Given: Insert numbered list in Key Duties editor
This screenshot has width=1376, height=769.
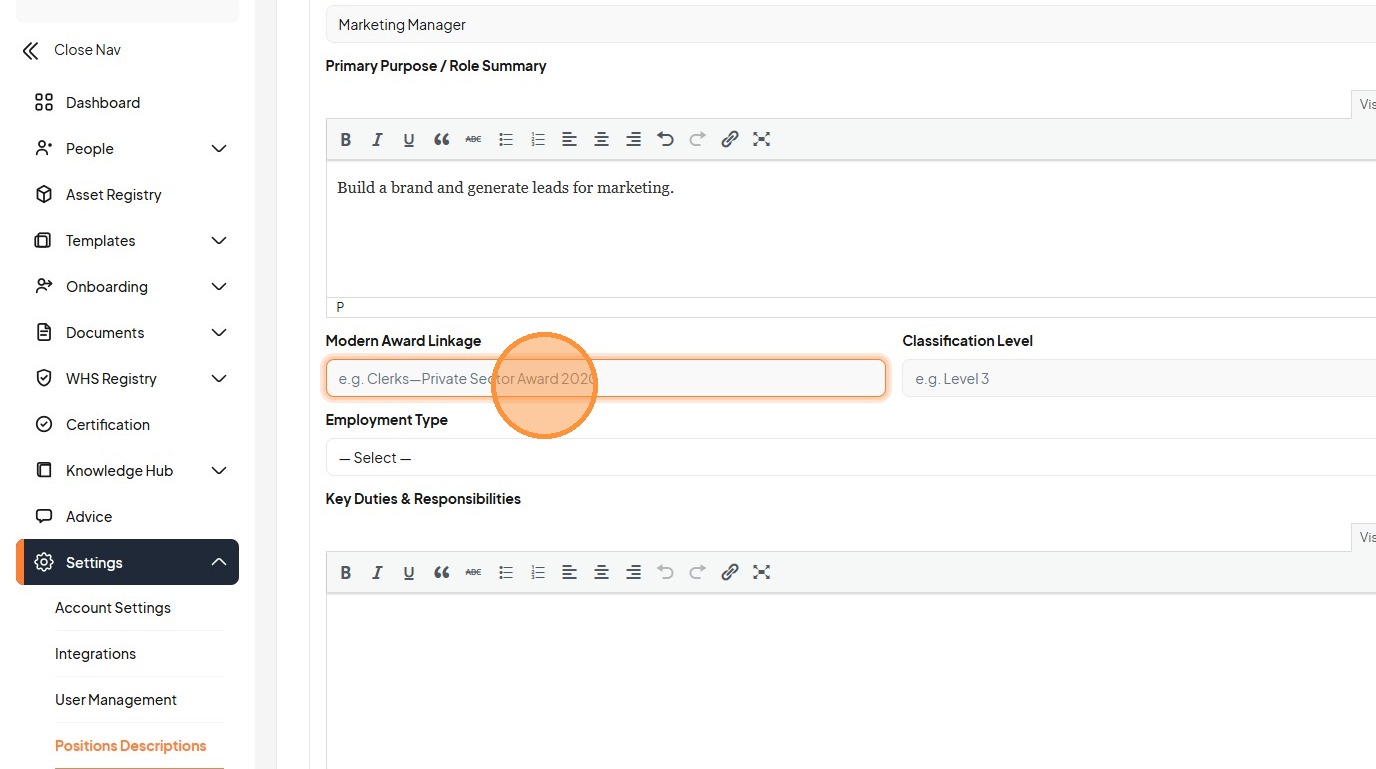Looking at the screenshot, I should 538,573.
